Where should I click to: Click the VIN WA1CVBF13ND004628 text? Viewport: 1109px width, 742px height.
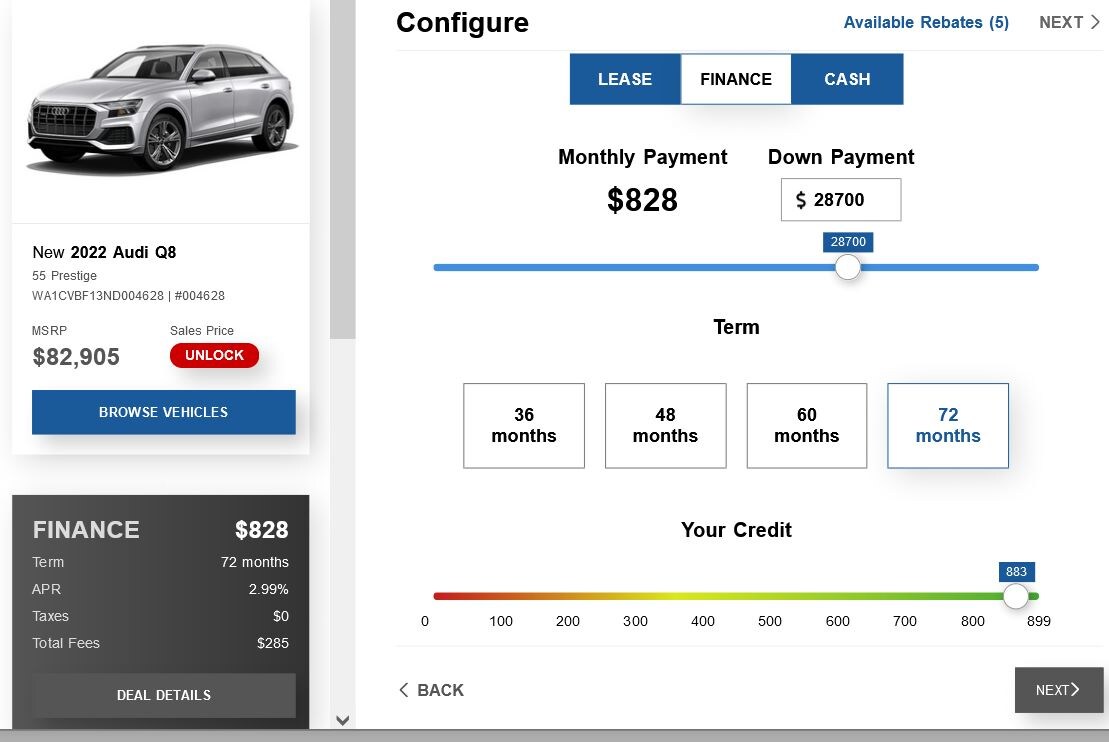[98, 296]
